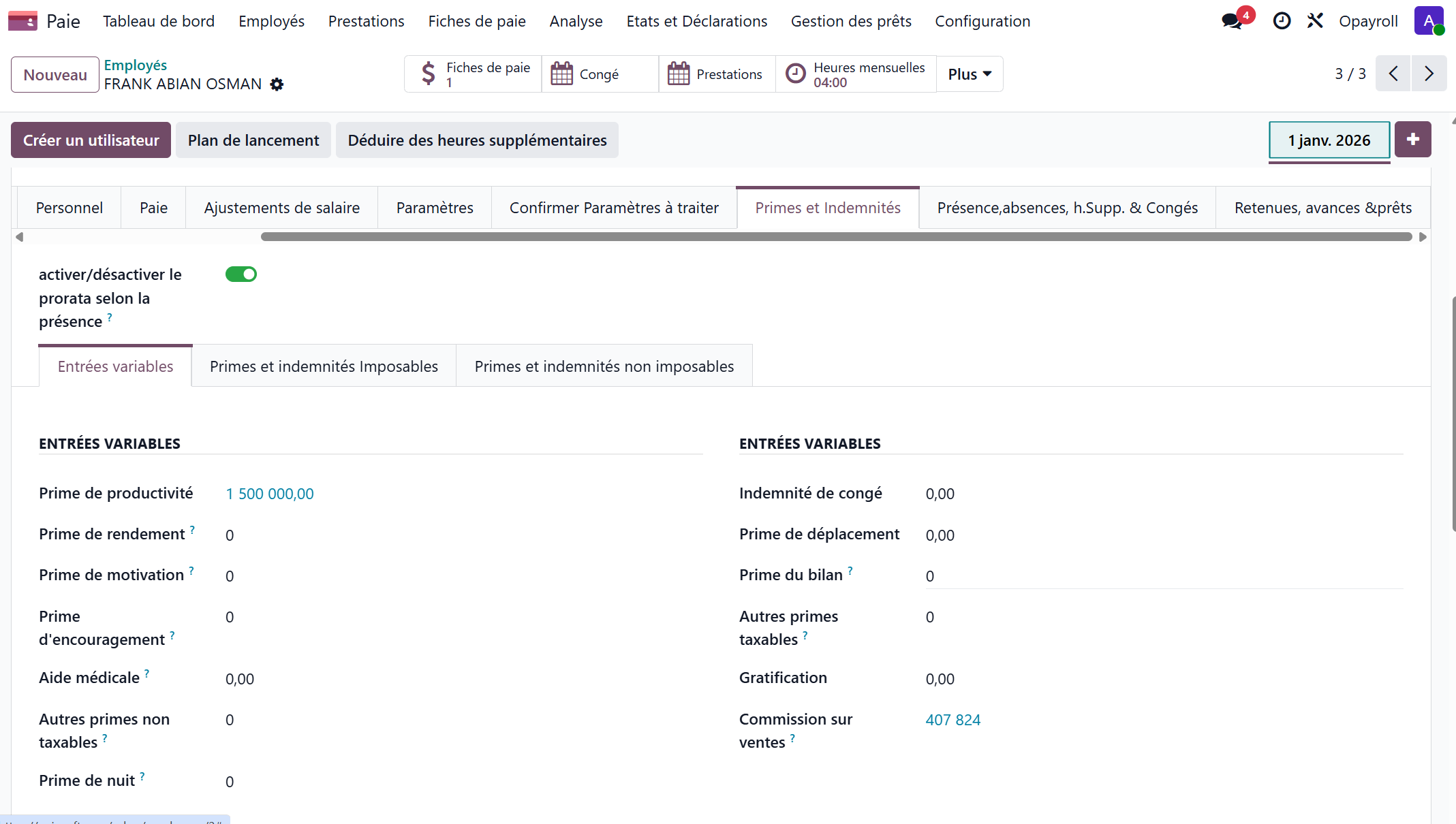The width and height of the screenshot is (1456, 824).
Task: Disable the prorata selon la présence toggle
Action: (241, 274)
